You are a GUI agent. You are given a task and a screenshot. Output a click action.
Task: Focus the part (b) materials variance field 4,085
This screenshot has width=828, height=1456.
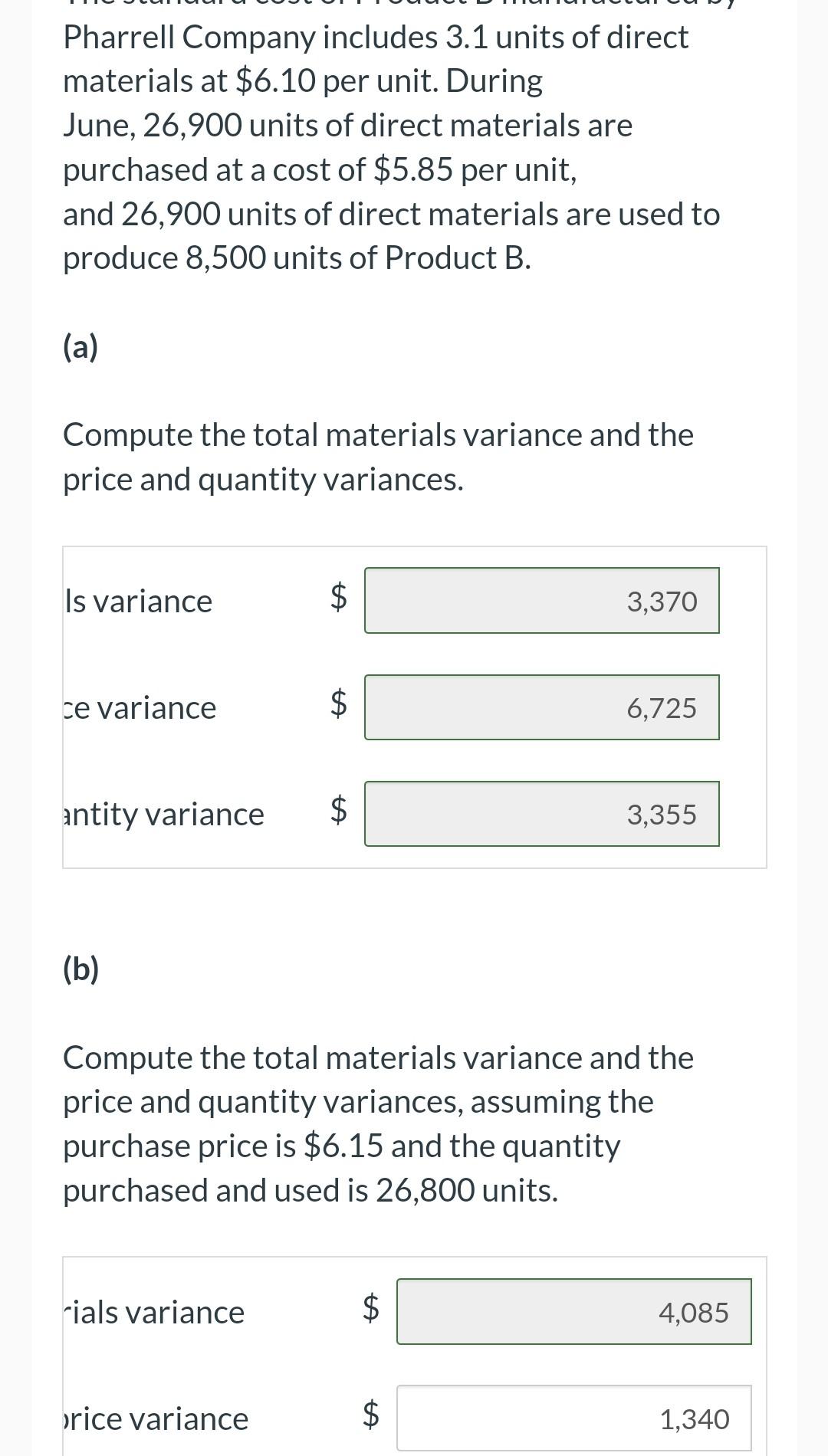pos(574,1311)
